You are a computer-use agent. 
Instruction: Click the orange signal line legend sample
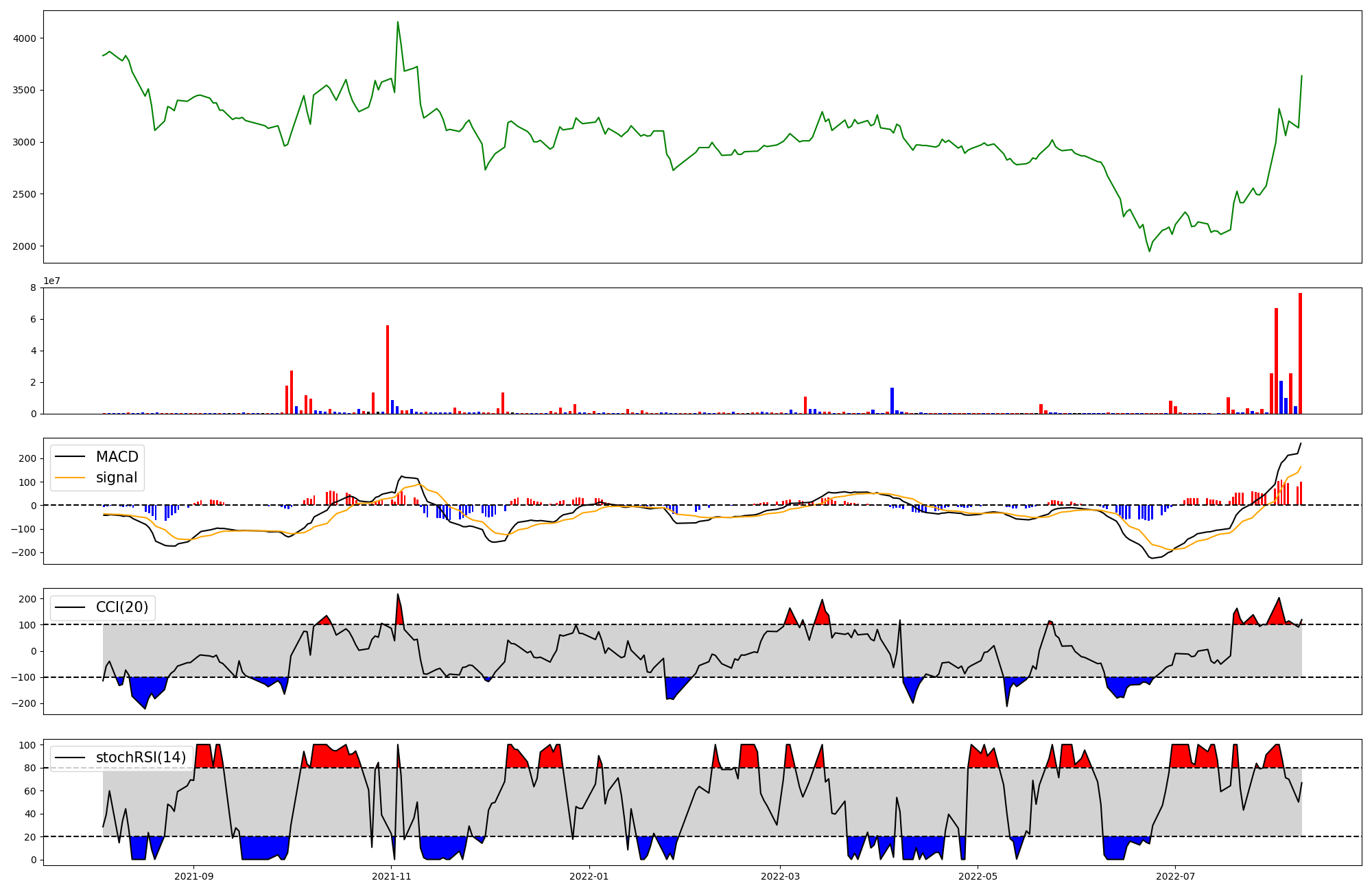click(x=70, y=478)
